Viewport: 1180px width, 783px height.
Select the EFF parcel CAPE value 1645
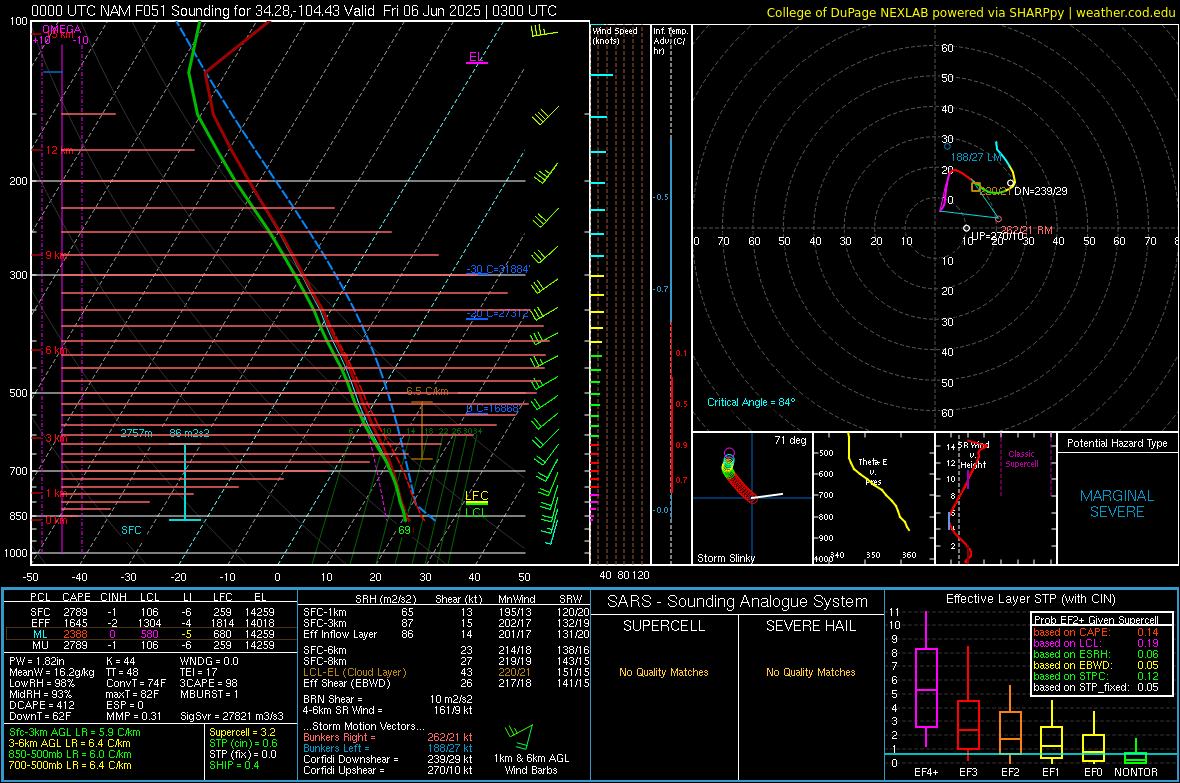click(x=75, y=623)
